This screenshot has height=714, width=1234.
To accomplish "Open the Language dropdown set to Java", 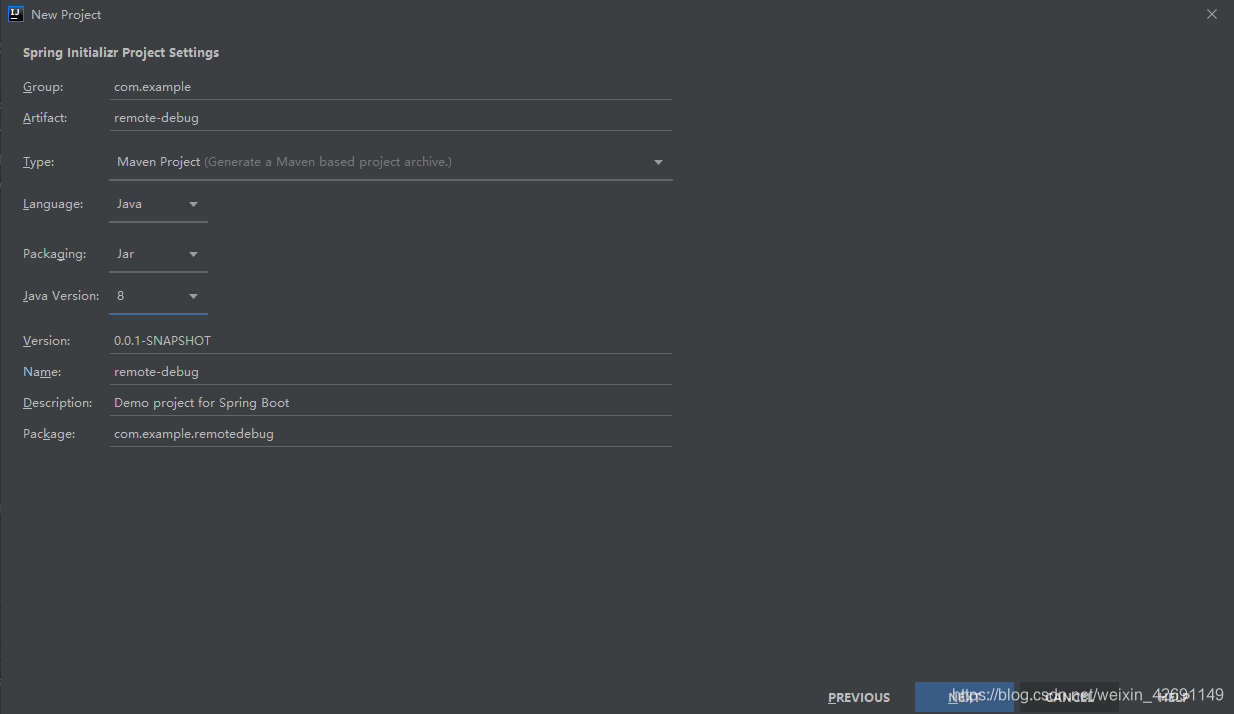I will click(158, 204).
